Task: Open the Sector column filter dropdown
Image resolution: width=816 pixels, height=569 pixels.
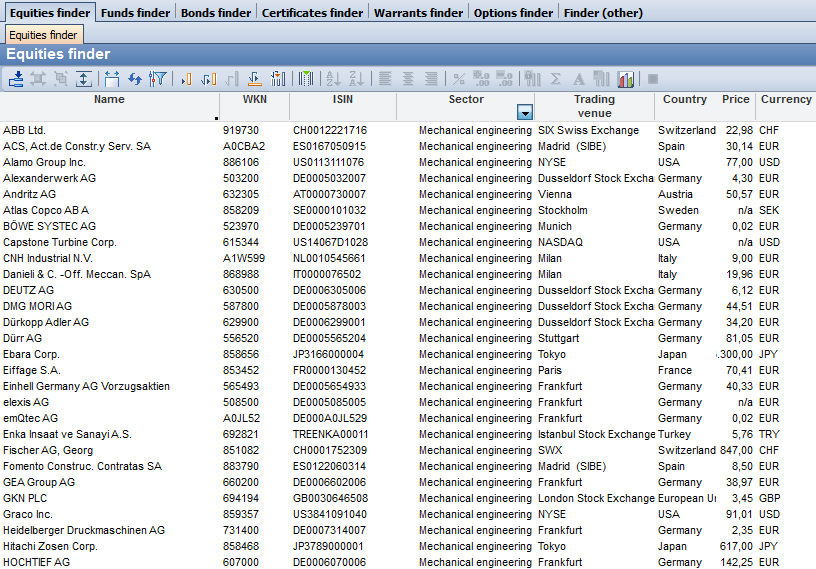Action: [x=525, y=112]
